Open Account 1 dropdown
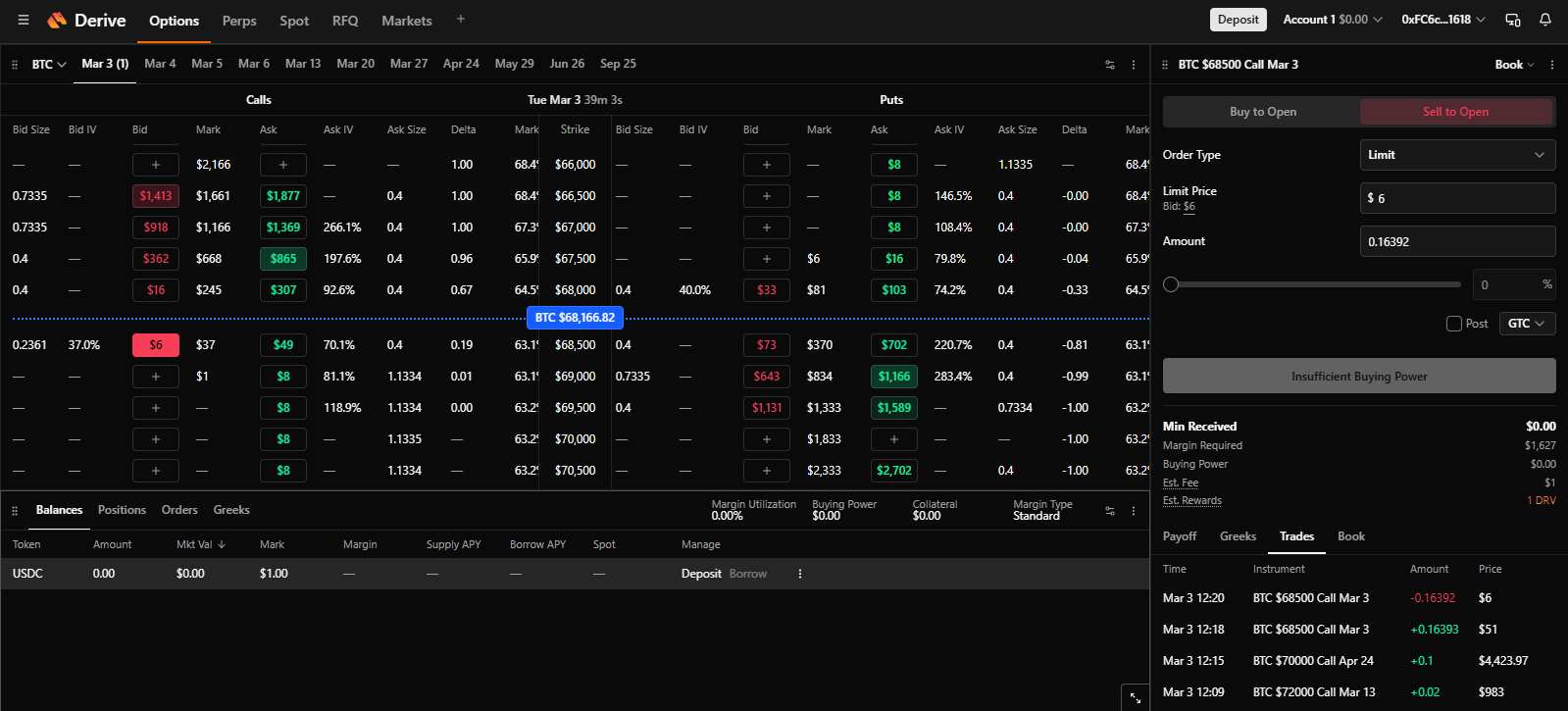Viewport: 1568px width, 711px height. point(1333,20)
